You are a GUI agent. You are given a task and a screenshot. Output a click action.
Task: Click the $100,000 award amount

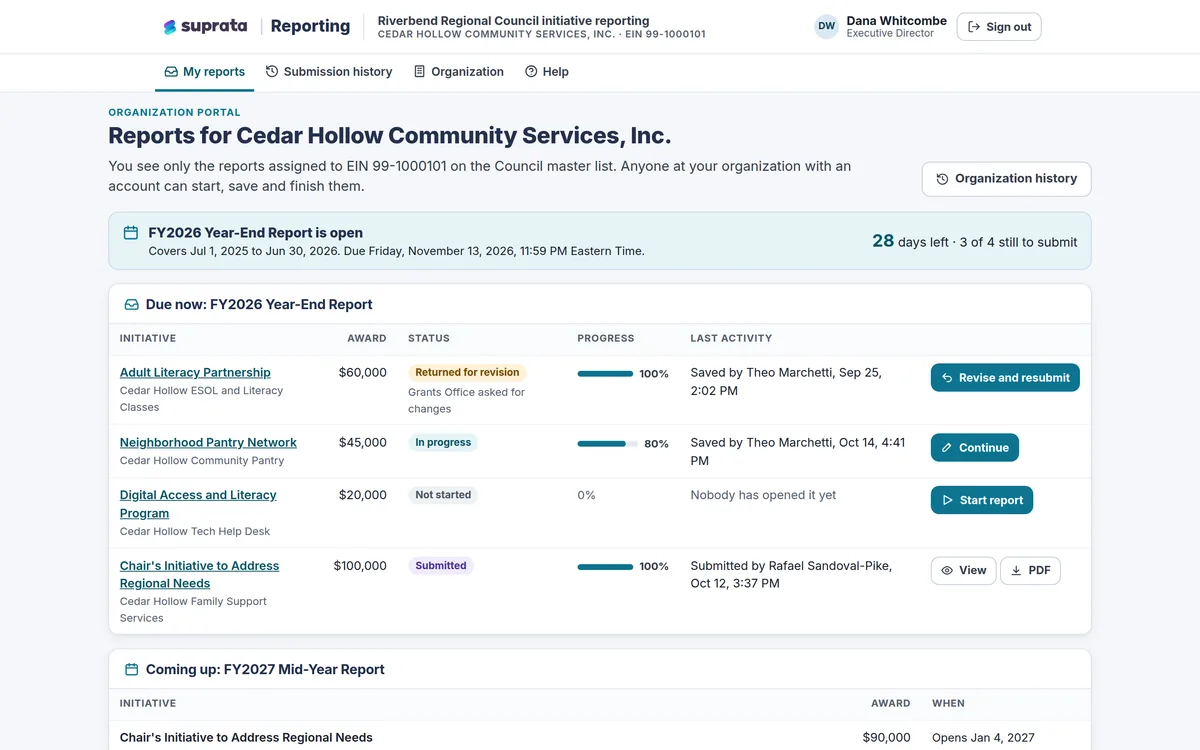(360, 565)
